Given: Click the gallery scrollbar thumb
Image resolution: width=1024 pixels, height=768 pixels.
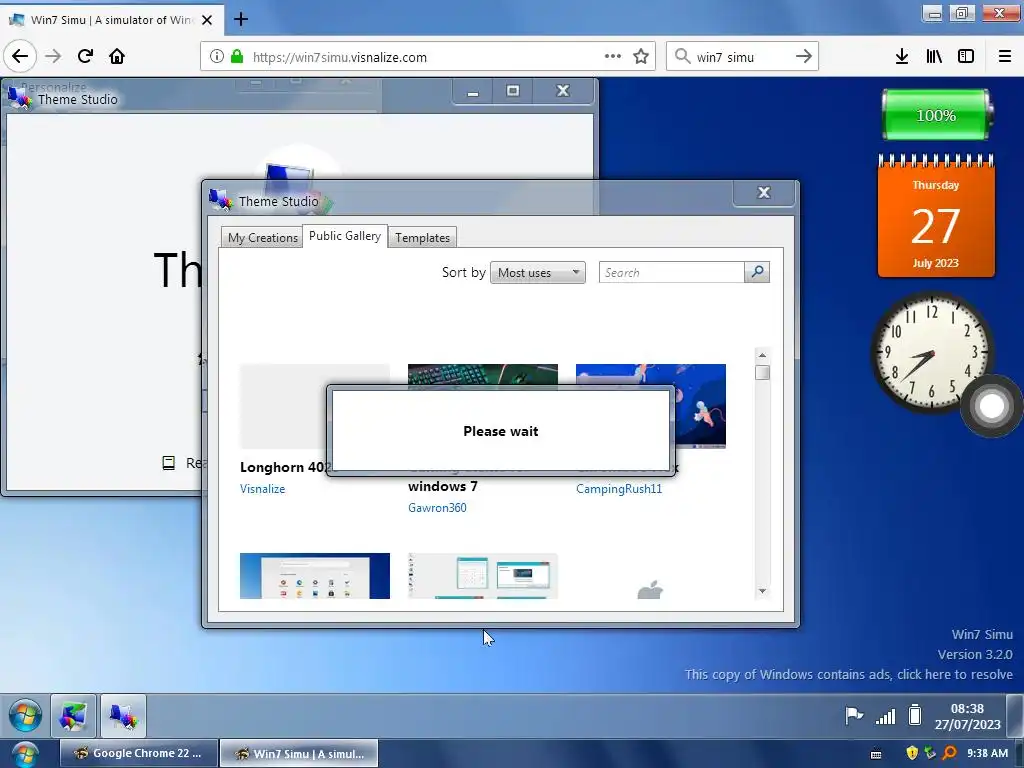Looking at the screenshot, I should (x=762, y=372).
